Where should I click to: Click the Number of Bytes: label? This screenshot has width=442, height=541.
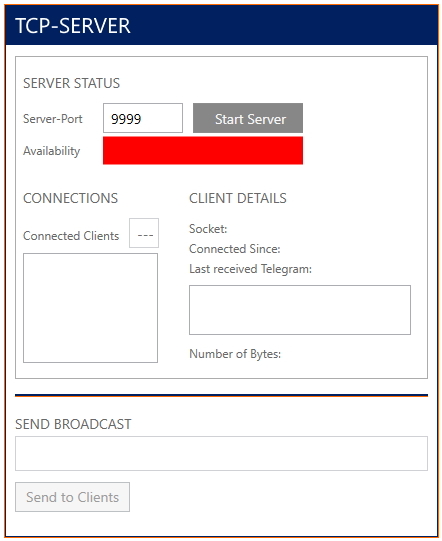tap(235, 354)
